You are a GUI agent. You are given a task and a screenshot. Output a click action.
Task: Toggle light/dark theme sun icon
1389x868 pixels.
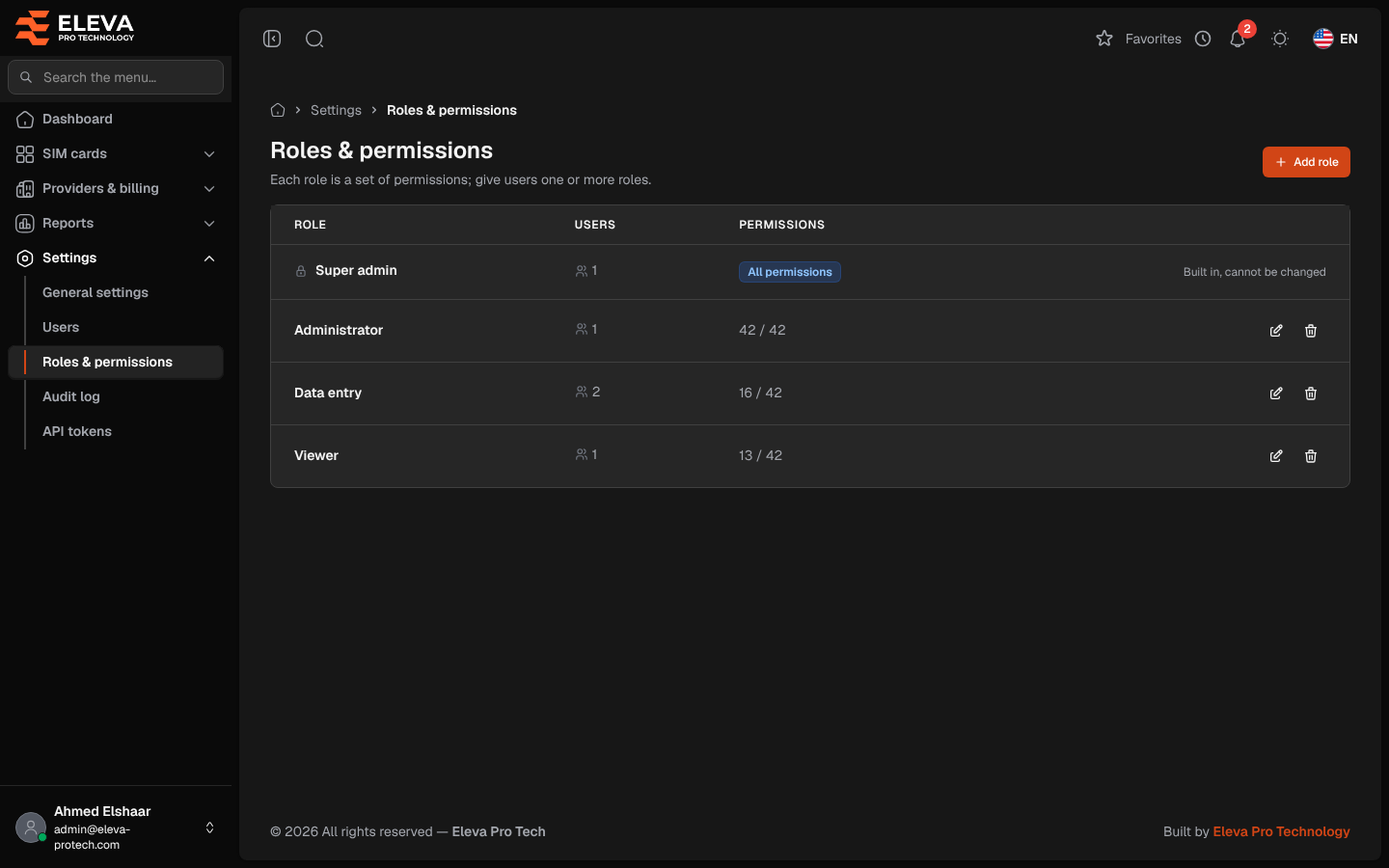[x=1280, y=39]
